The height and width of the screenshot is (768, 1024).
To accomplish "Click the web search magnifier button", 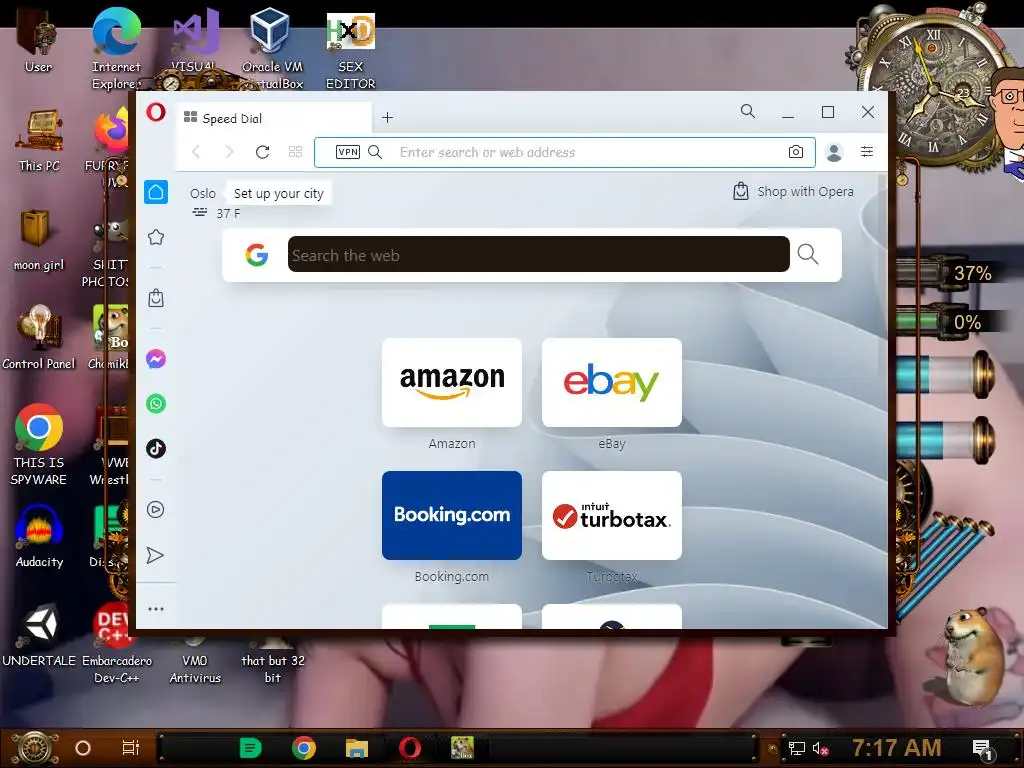I will tap(808, 254).
